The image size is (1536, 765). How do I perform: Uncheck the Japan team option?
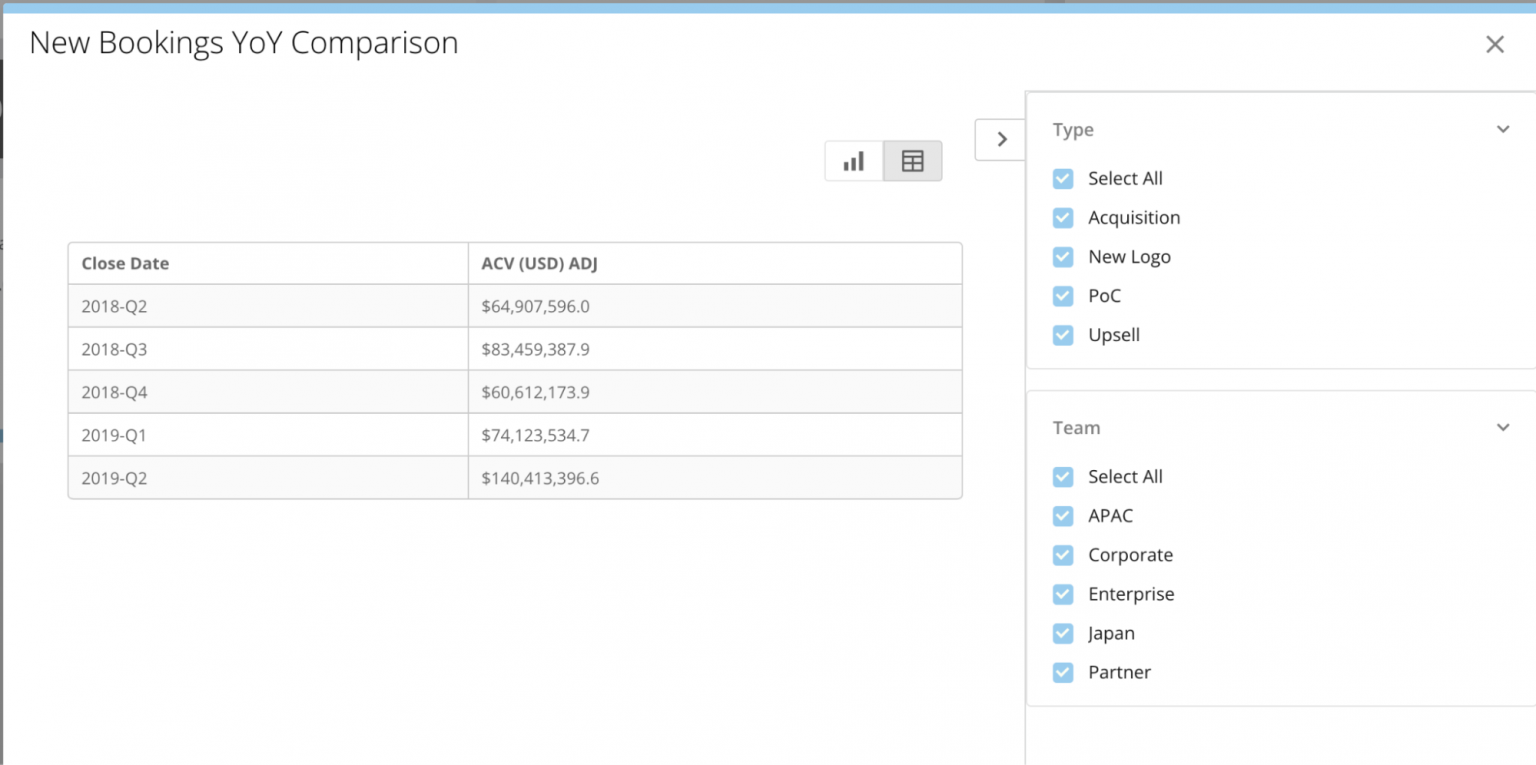(x=1062, y=633)
